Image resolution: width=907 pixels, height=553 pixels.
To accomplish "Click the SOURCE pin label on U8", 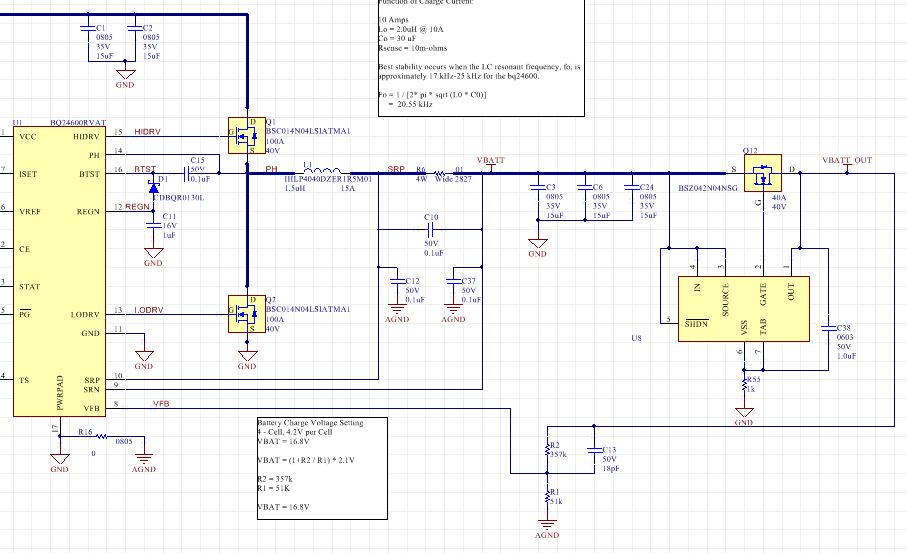I will [x=725, y=300].
